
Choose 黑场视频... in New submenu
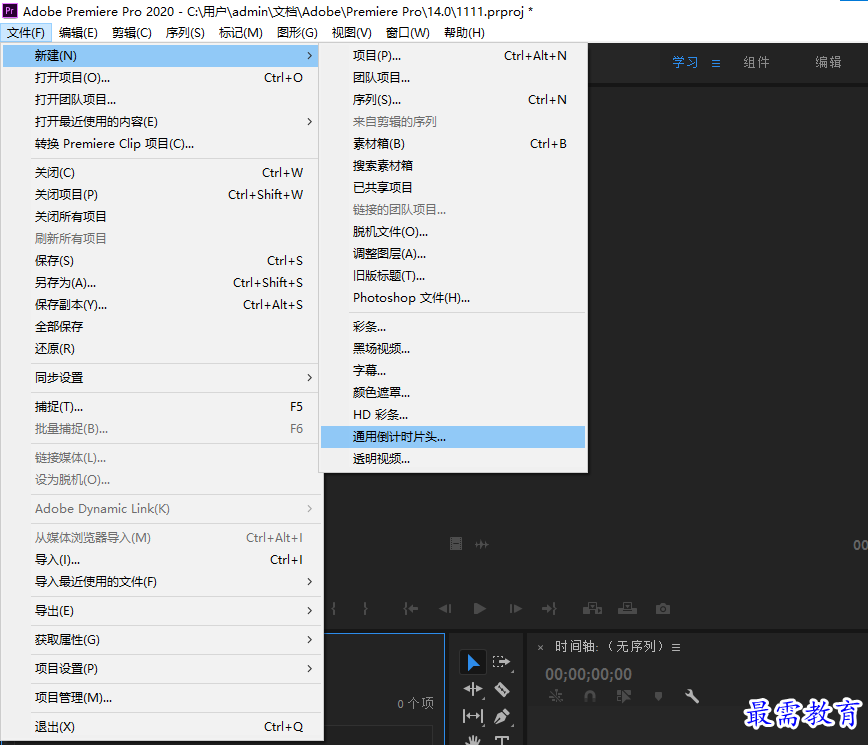[453, 349]
